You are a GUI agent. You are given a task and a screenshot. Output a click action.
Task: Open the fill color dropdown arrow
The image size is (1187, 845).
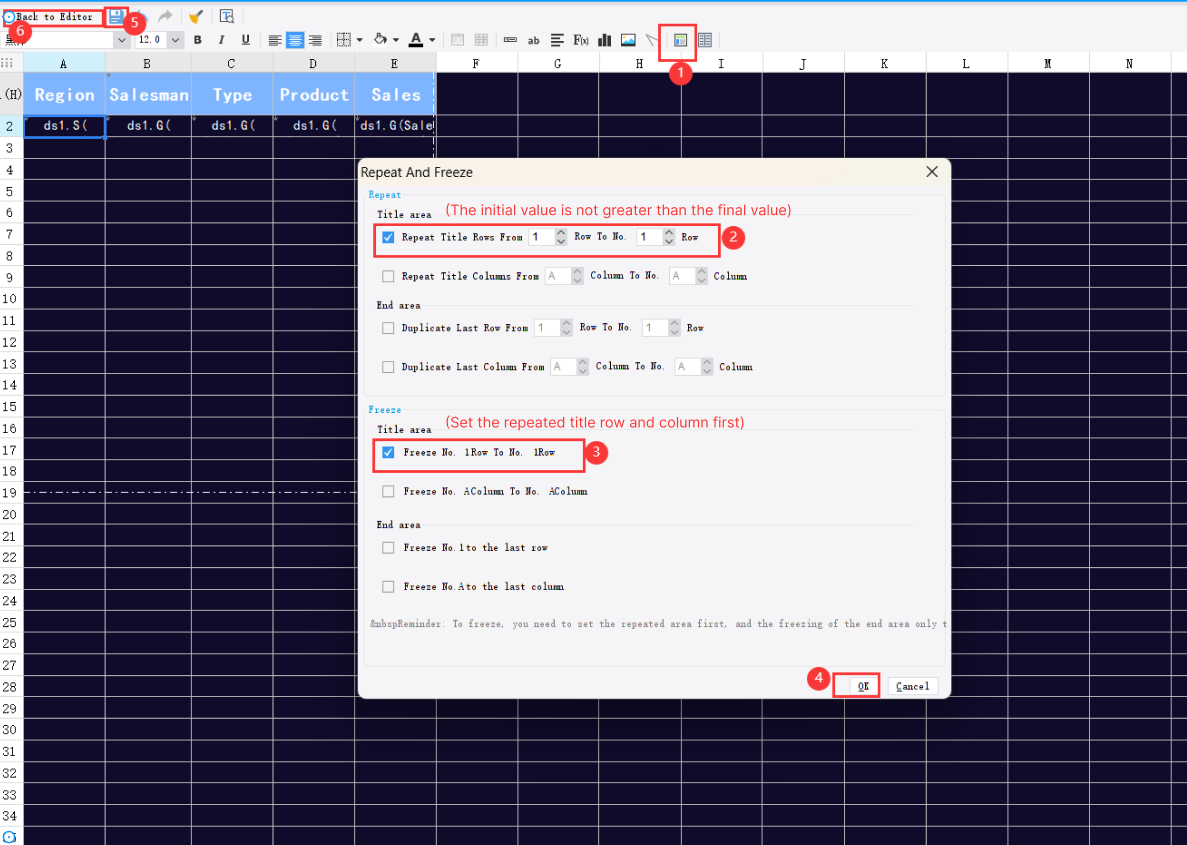point(398,39)
